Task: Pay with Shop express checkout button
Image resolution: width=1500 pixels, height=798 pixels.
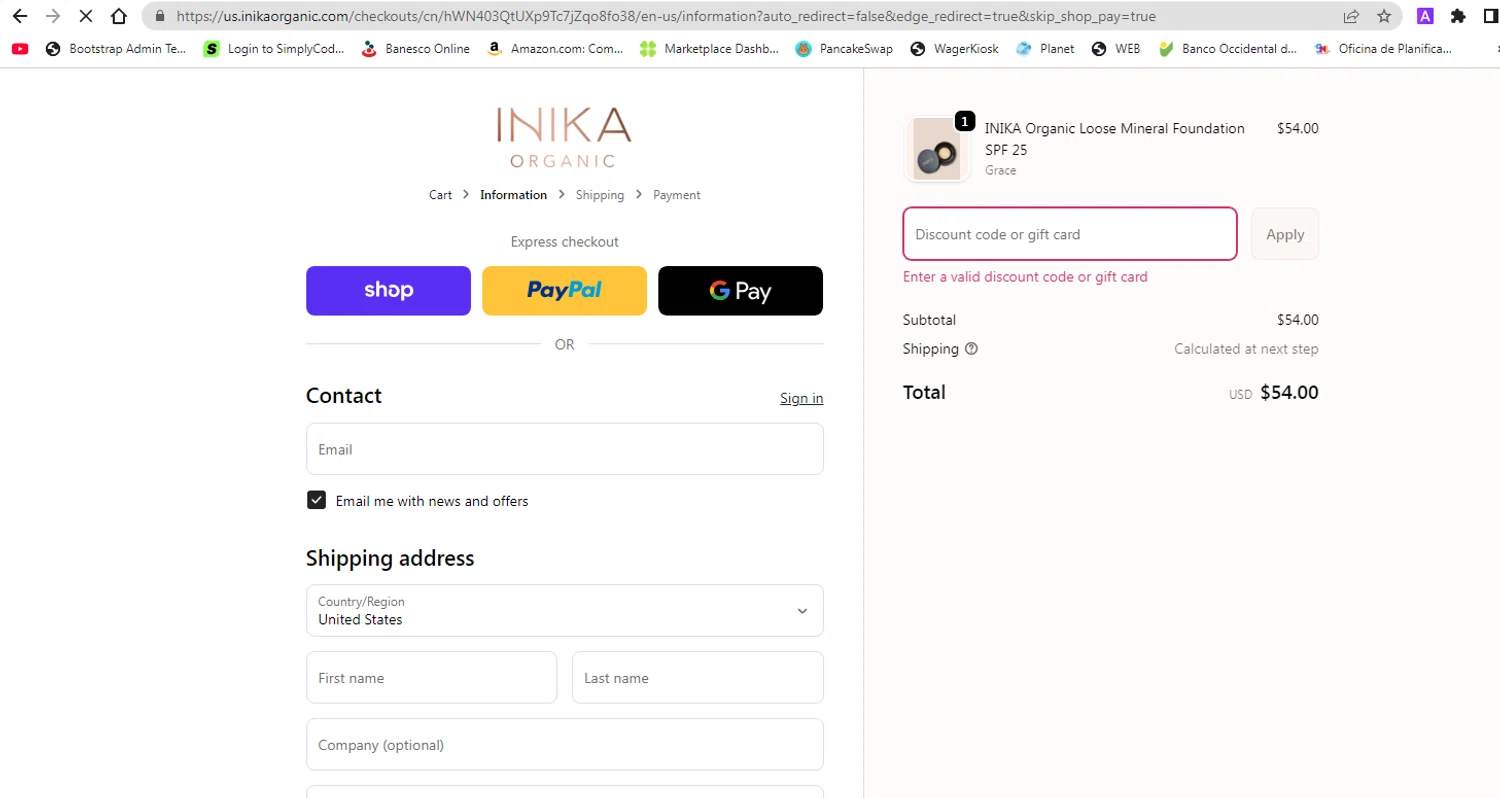Action: (388, 291)
